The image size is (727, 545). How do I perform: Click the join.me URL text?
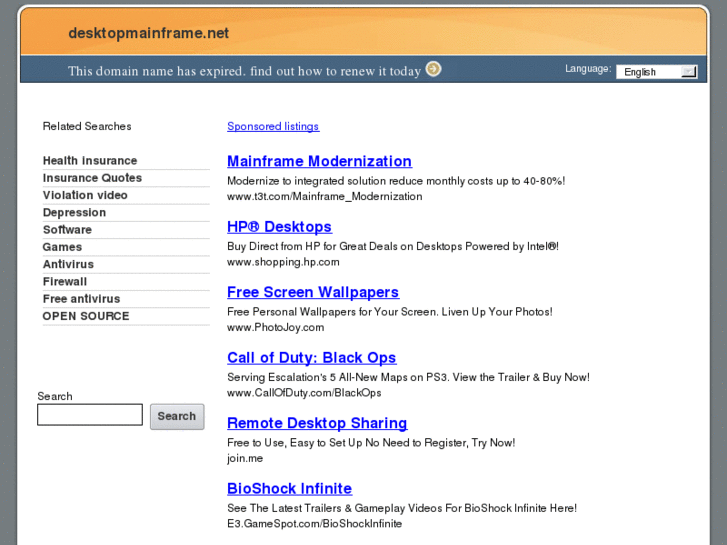click(245, 458)
